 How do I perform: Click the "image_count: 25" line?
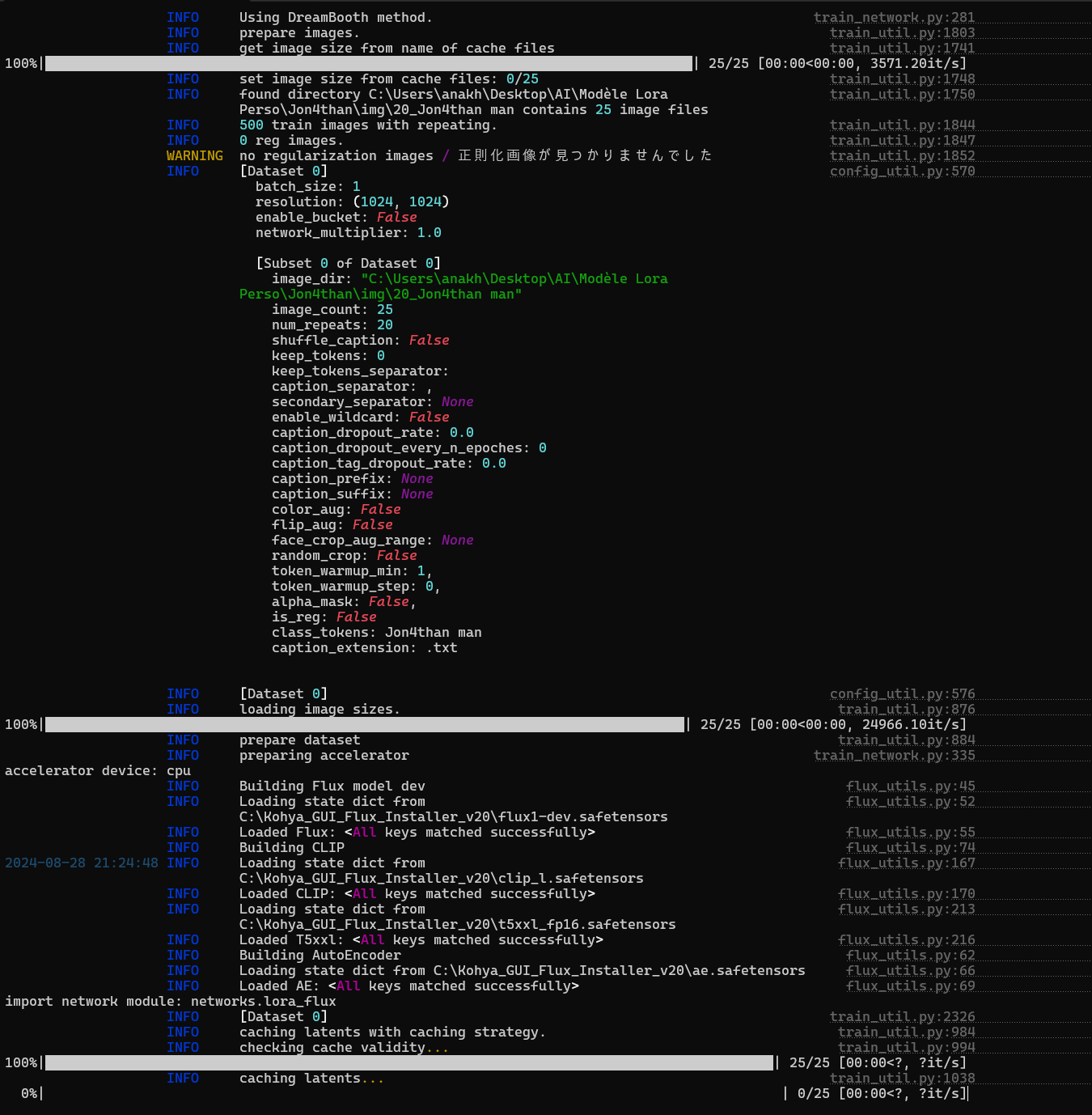pyautogui.click(x=332, y=309)
